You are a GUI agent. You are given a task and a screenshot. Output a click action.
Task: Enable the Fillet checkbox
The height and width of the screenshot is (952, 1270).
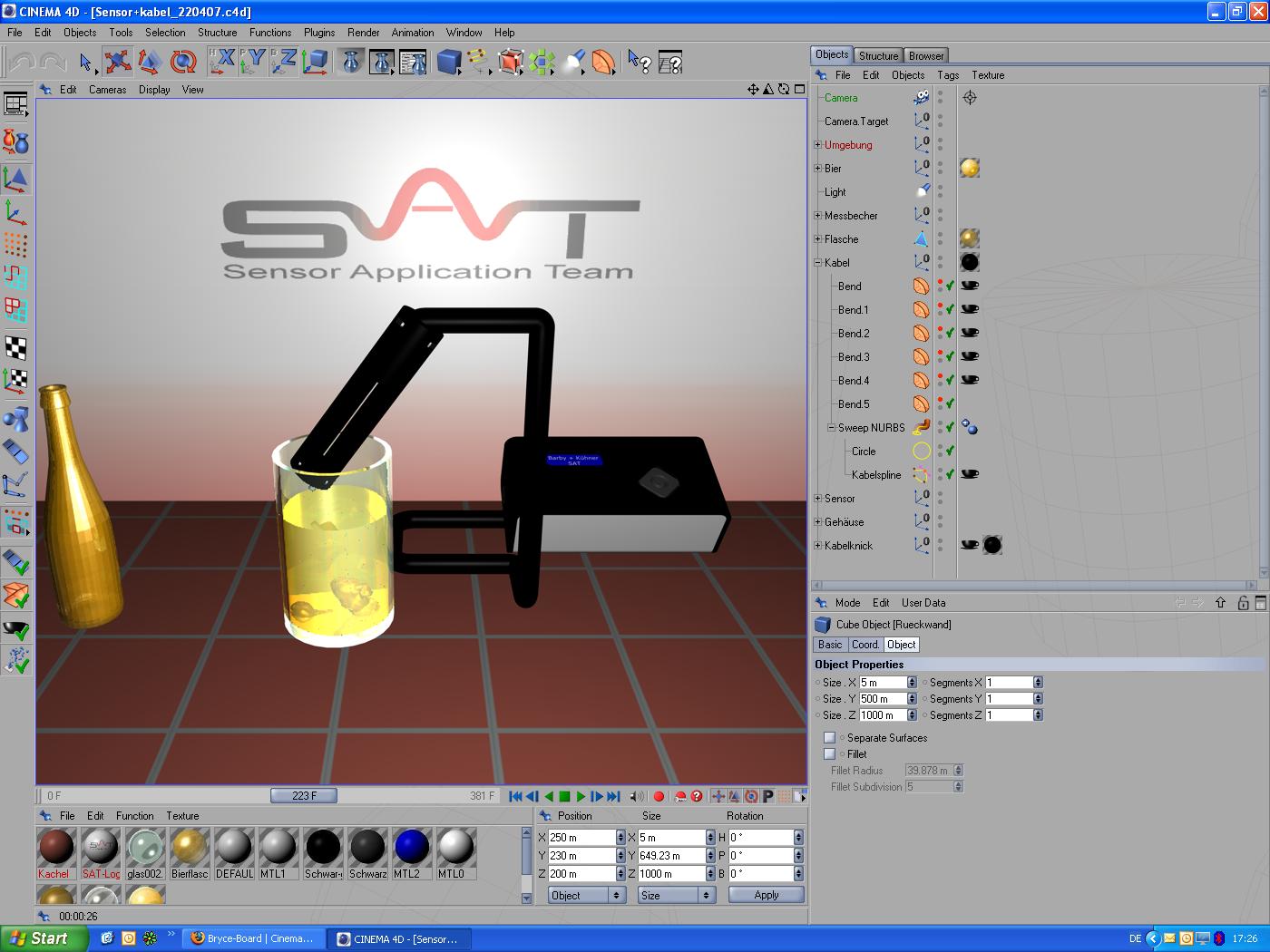coord(829,754)
